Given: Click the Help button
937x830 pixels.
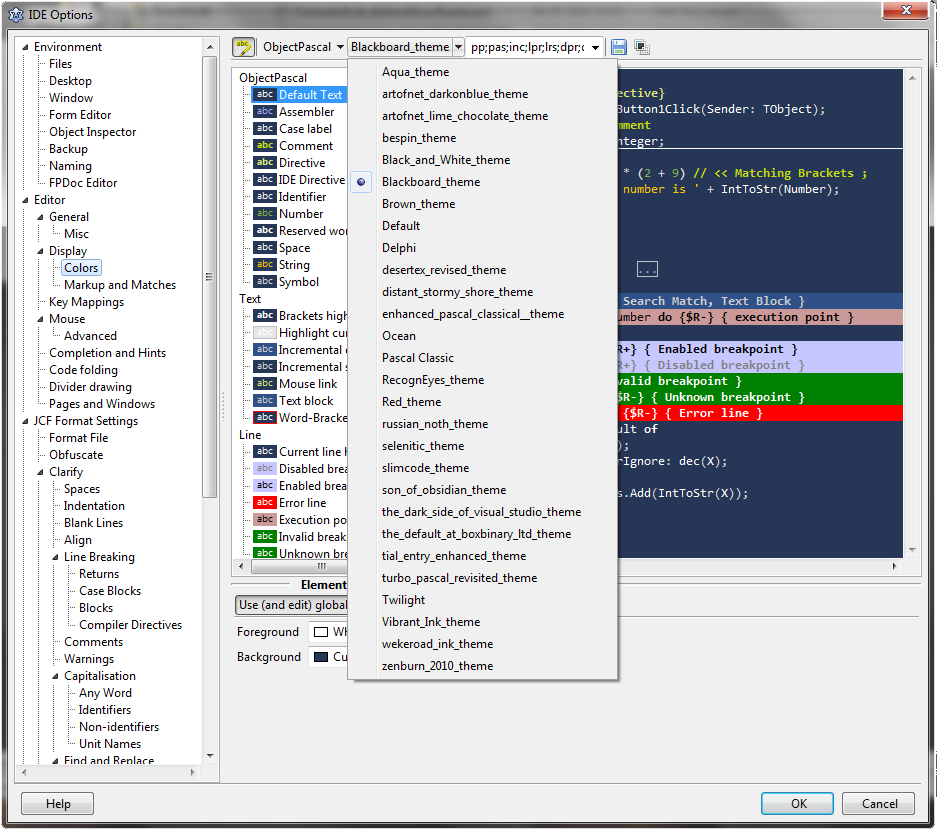Looking at the screenshot, I should click(57, 803).
